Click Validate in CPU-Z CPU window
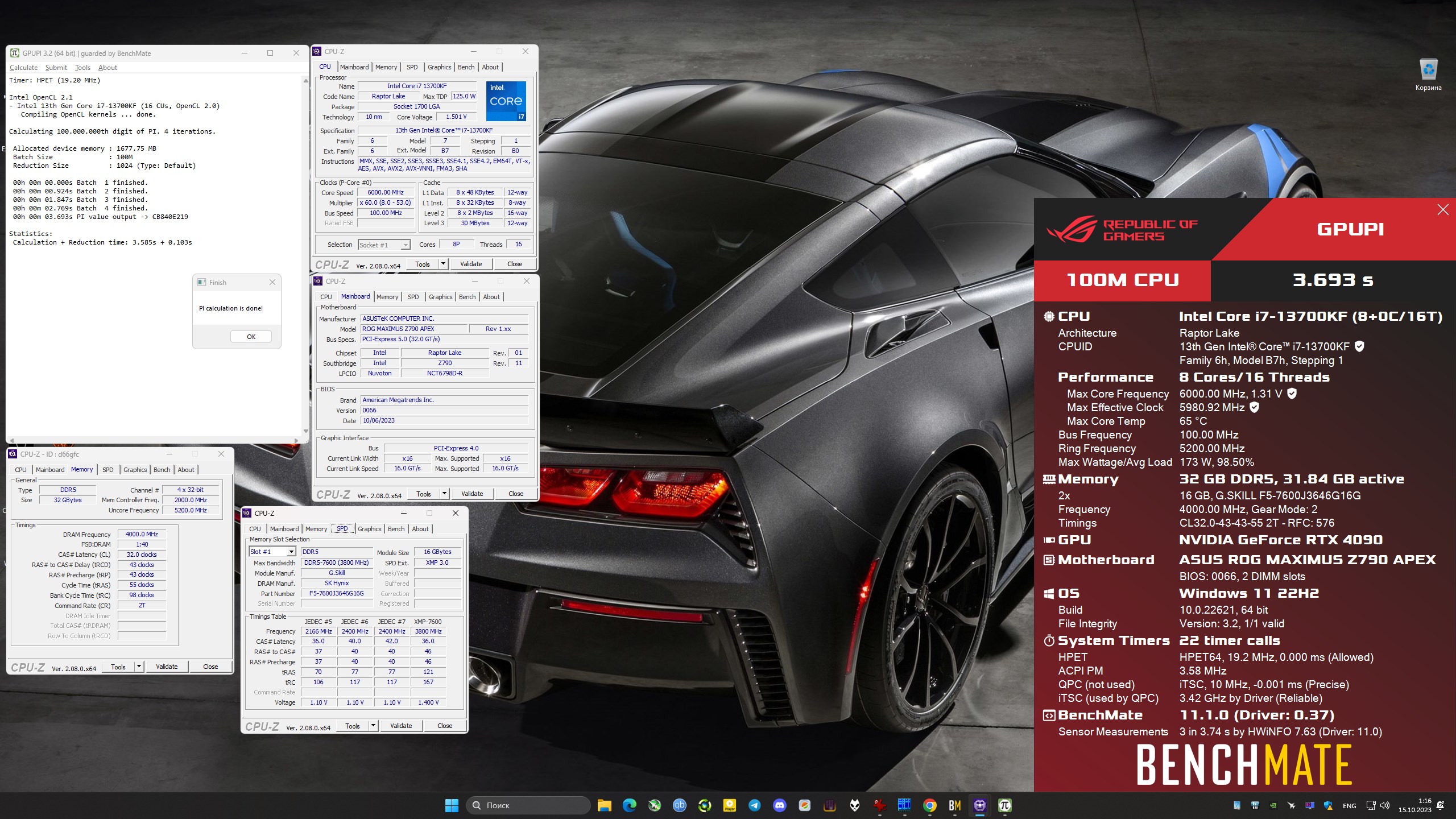Viewport: 1456px width, 819px height. tap(471, 264)
